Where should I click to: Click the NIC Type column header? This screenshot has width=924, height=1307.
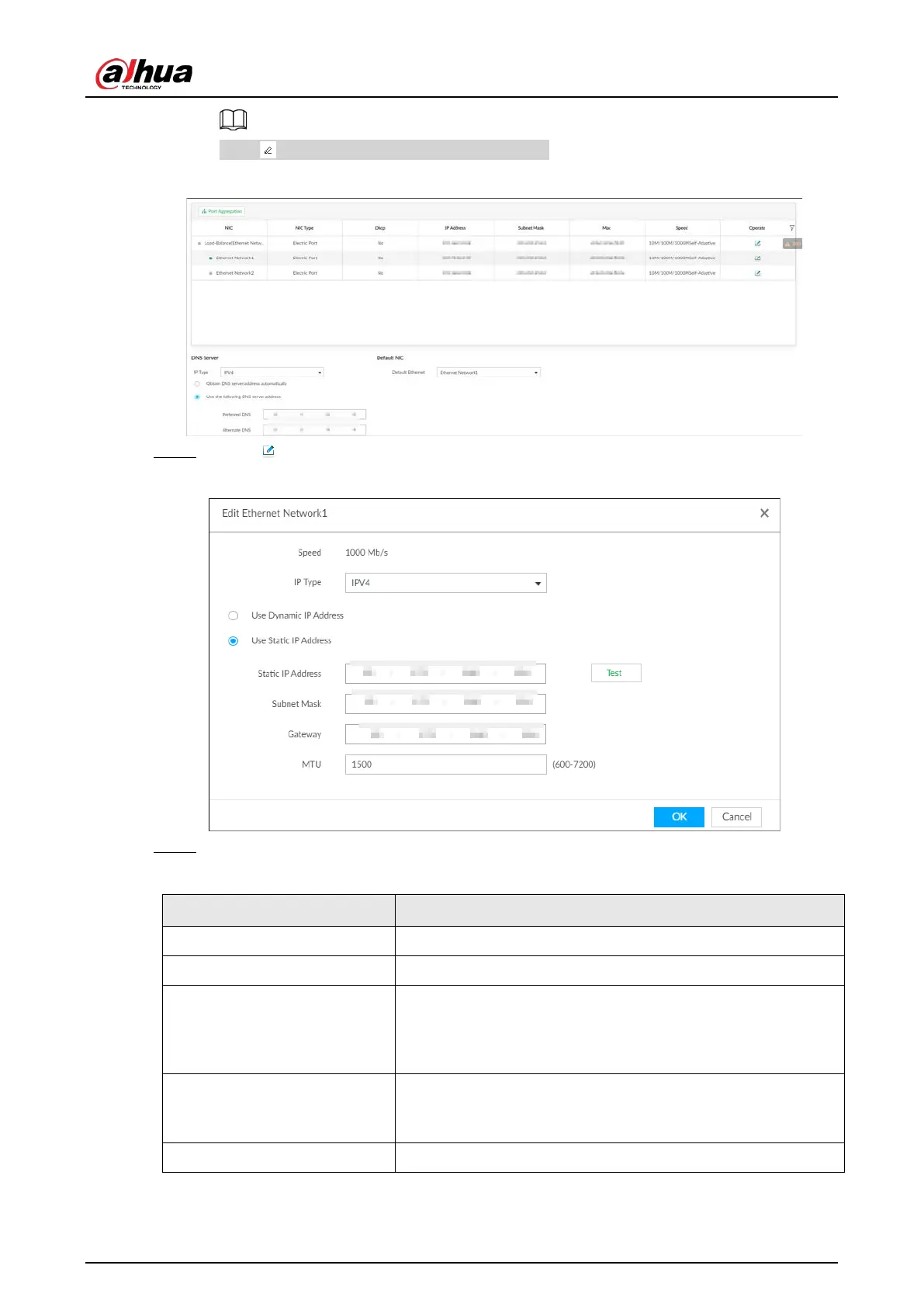[304, 228]
